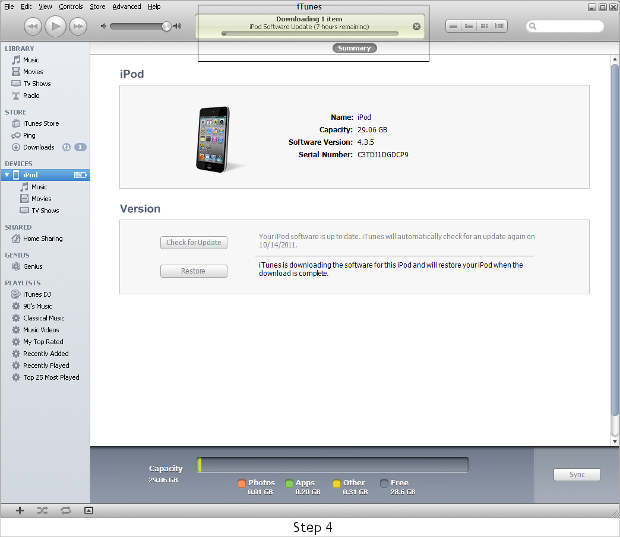This screenshot has height=537, width=620.
Task: Click the search field
Action: point(565,26)
